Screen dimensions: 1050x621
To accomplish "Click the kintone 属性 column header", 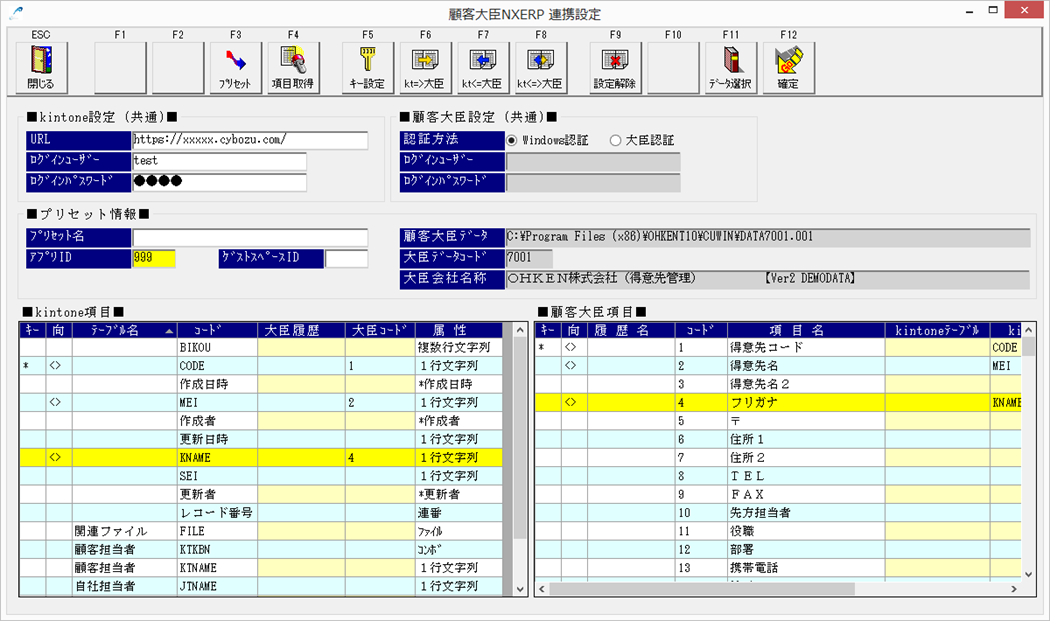I will coord(459,330).
